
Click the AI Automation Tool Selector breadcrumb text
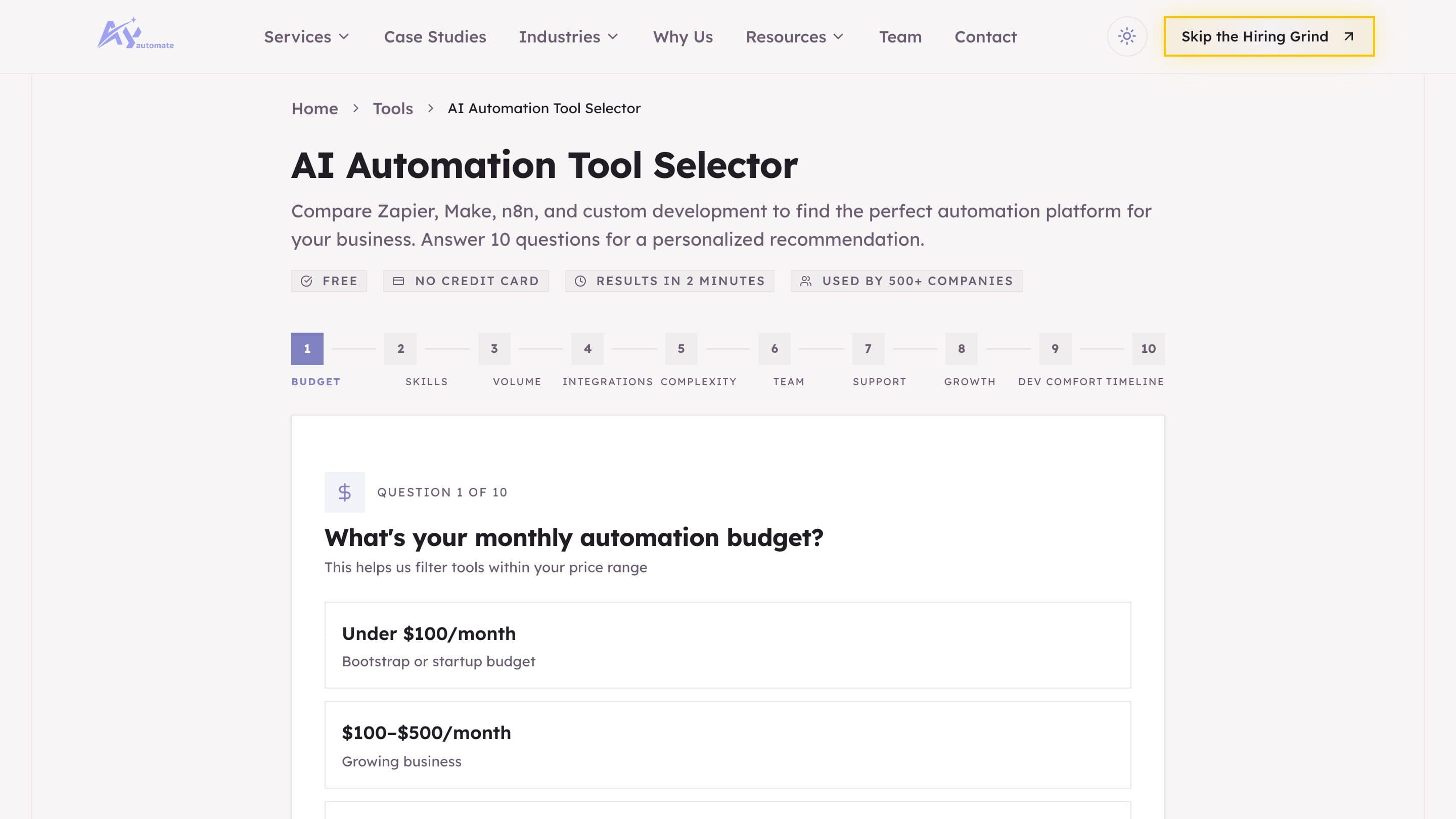click(544, 109)
